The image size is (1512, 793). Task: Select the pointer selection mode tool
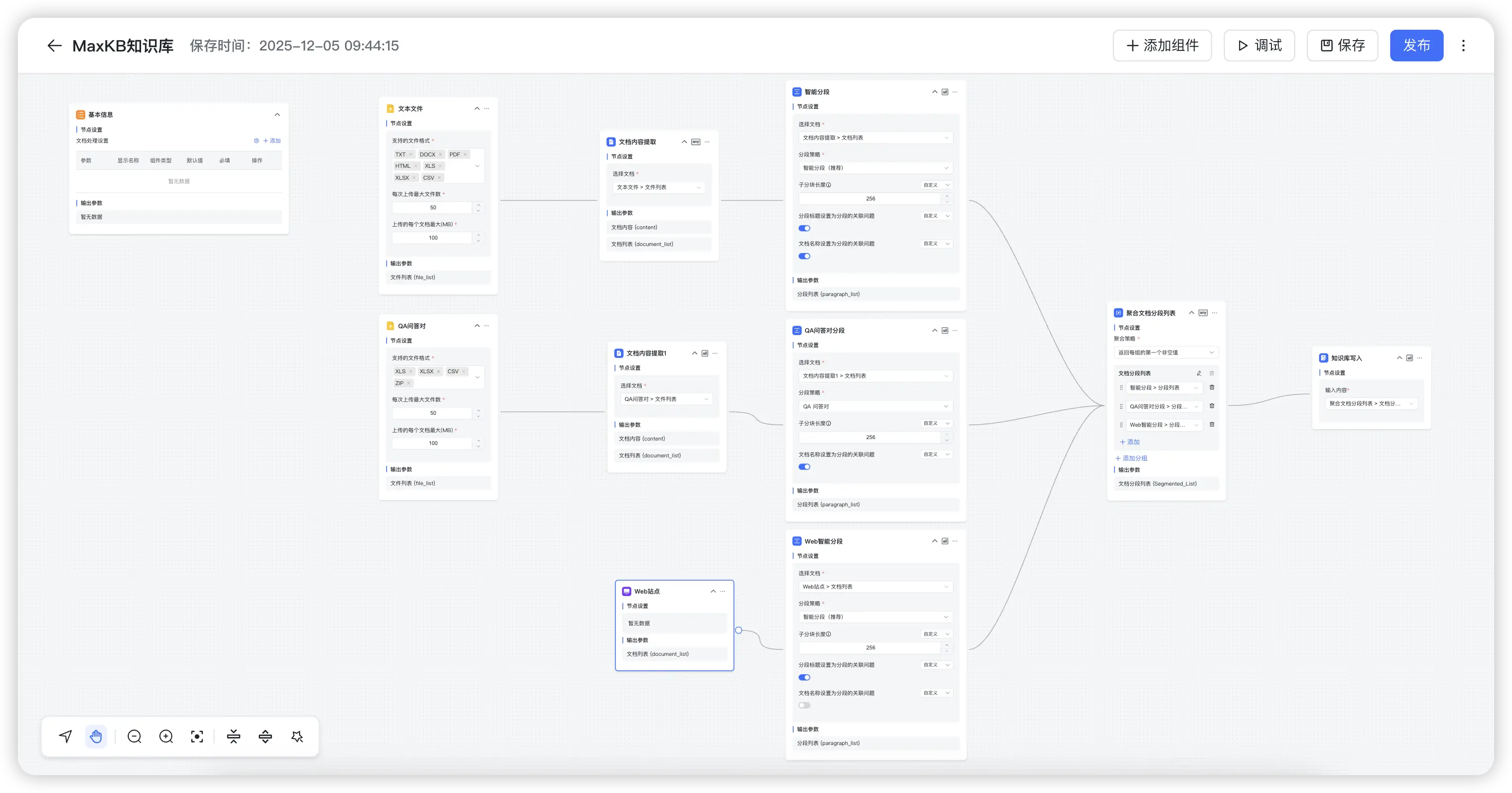point(66,736)
